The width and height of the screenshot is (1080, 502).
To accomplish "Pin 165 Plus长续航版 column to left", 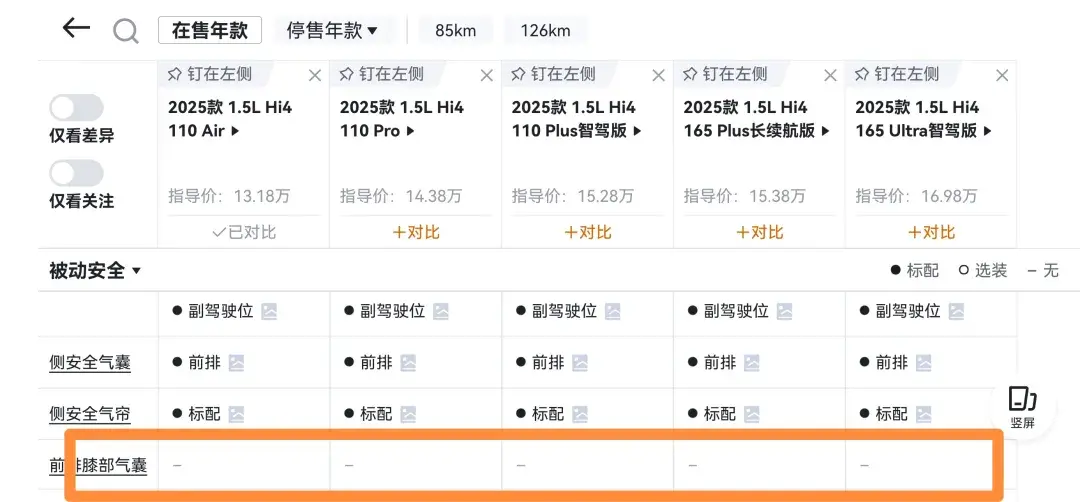I will click(725, 74).
